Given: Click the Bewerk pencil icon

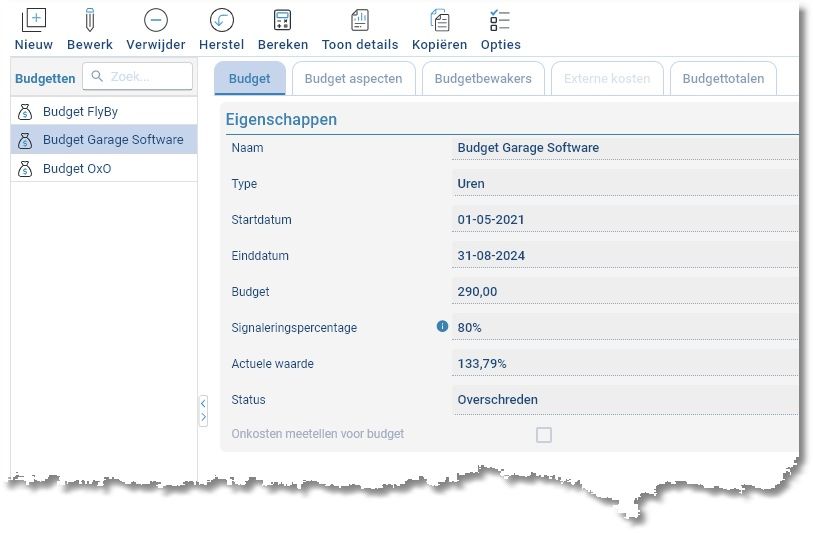Looking at the screenshot, I should click(x=90, y=20).
